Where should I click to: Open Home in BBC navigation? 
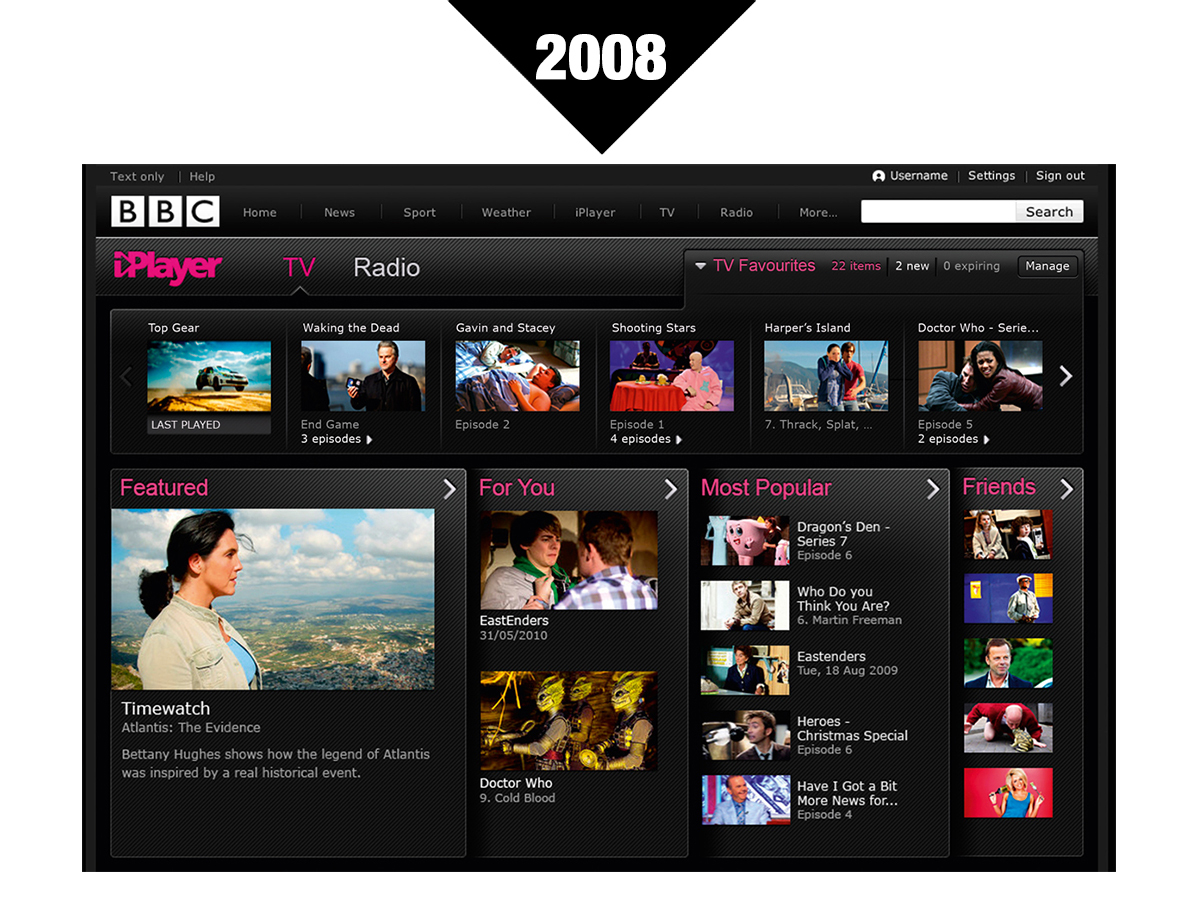tap(259, 212)
